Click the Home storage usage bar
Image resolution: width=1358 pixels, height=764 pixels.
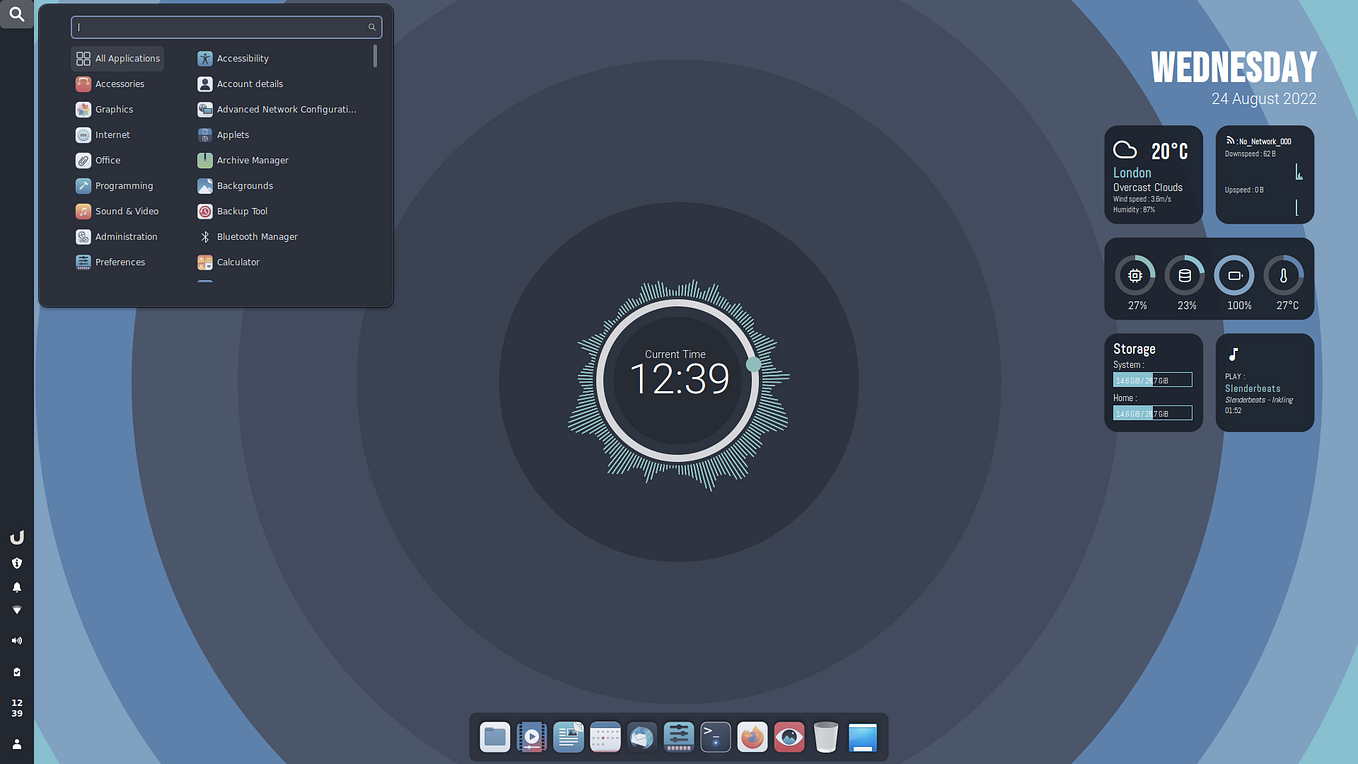(x=1152, y=412)
